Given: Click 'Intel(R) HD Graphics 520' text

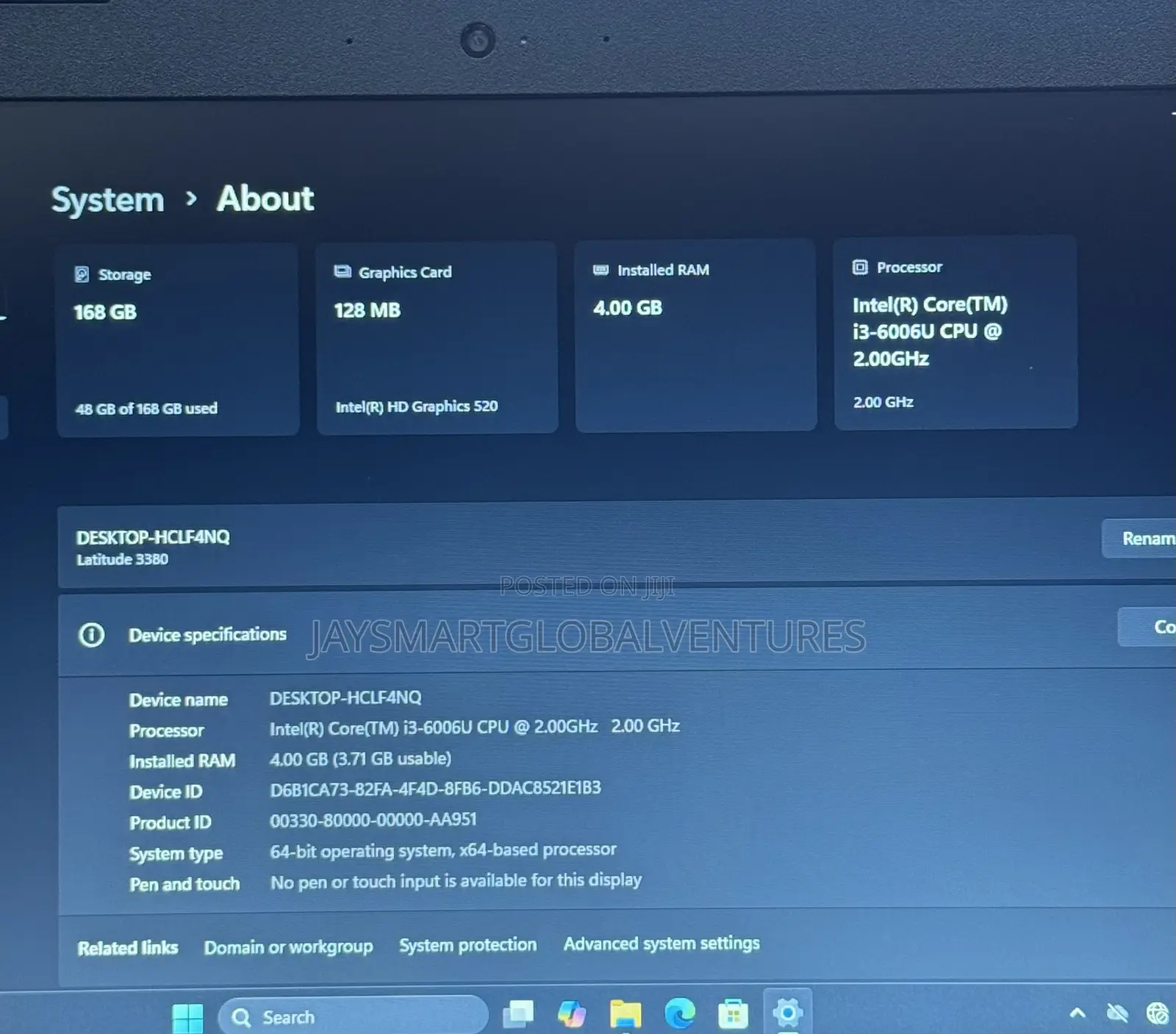Looking at the screenshot, I should (x=417, y=406).
